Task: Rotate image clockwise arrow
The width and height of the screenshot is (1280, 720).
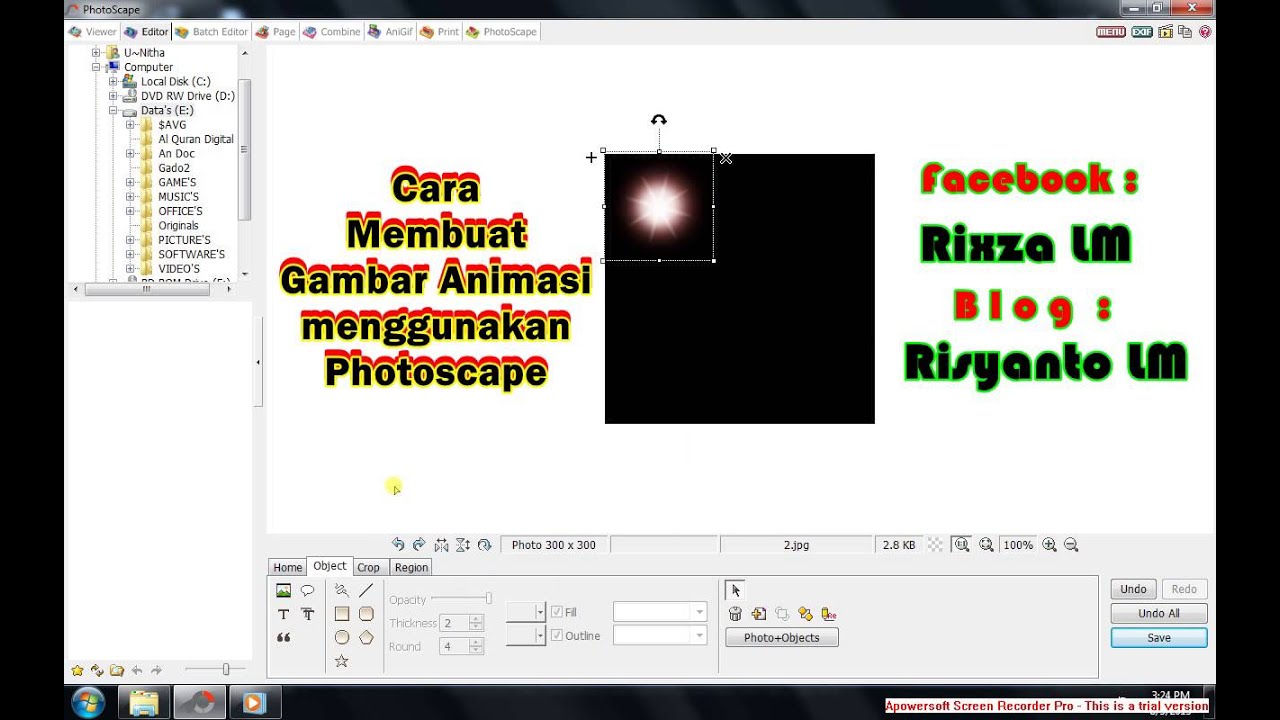Action: click(419, 544)
